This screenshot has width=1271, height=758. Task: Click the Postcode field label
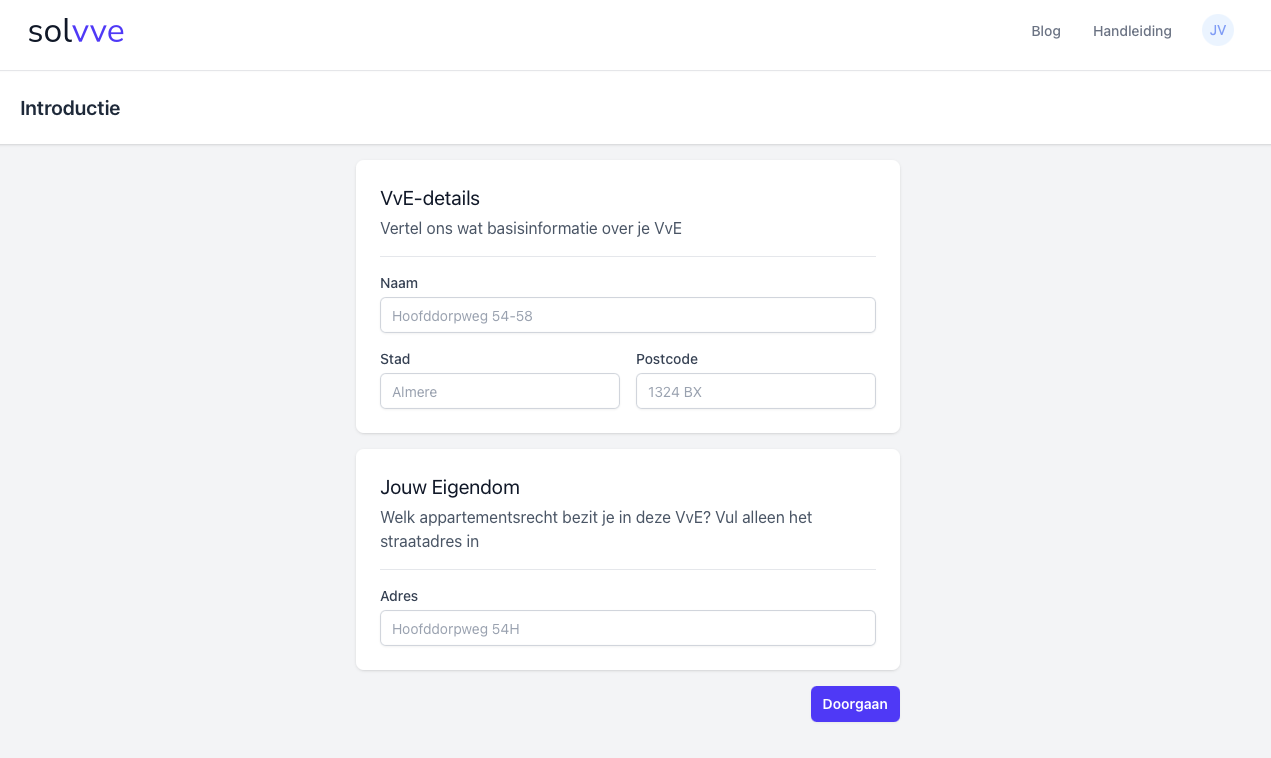pyautogui.click(x=666, y=359)
